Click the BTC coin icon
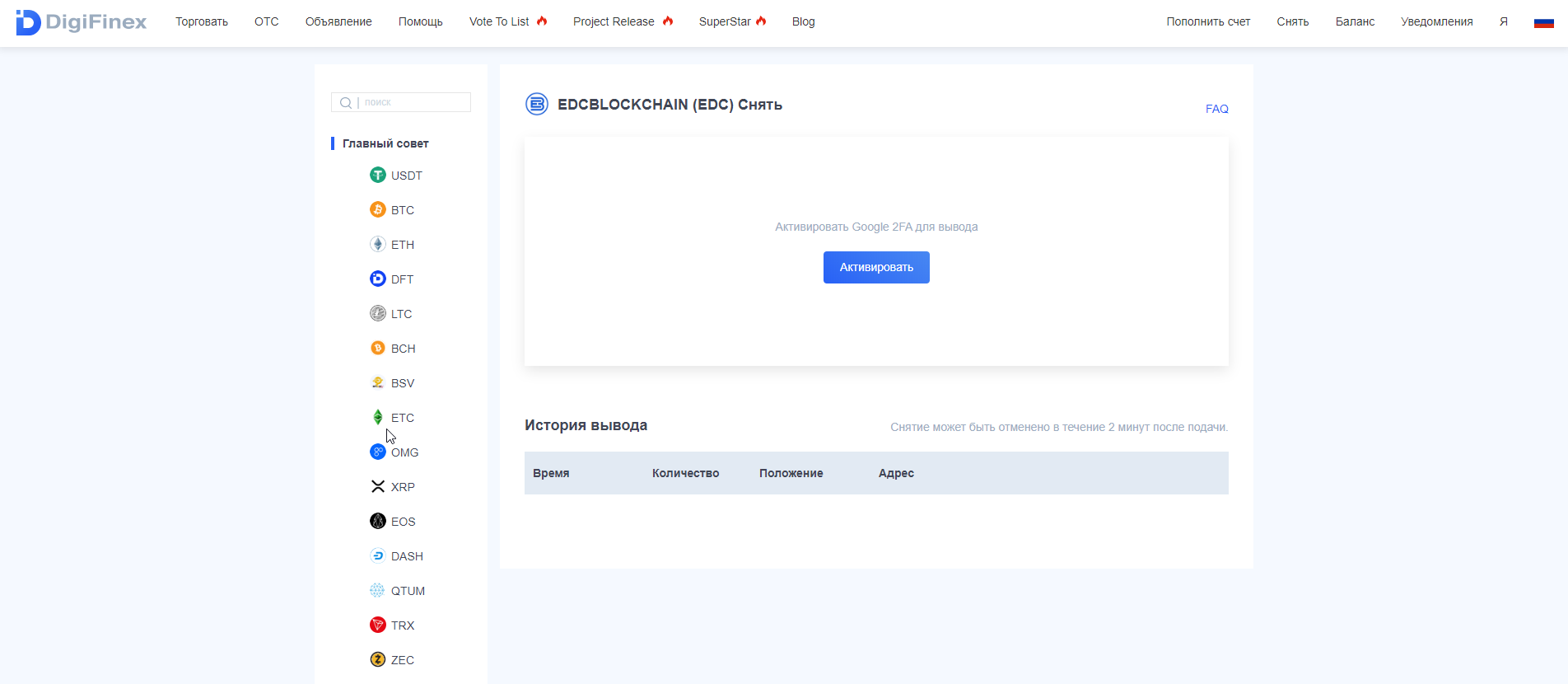This screenshot has width=1568, height=684. [378, 209]
